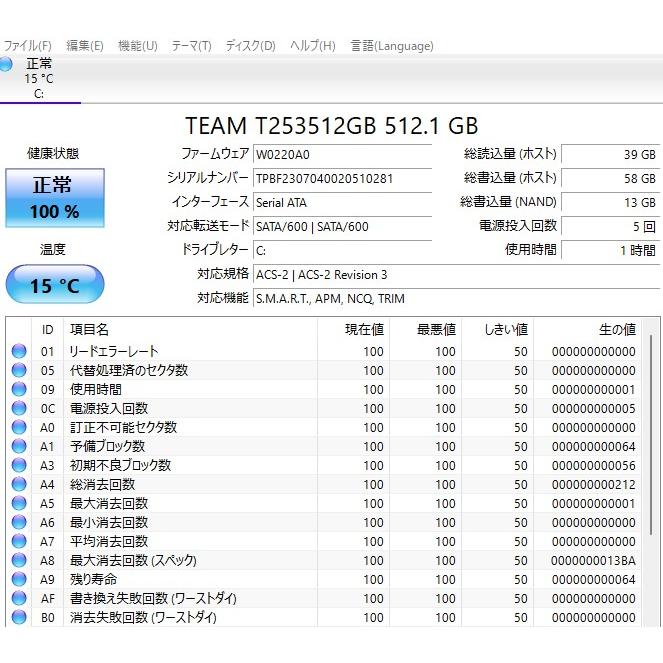Click the features field S.M.A.R.T., APM, NCQ, TRIM
This screenshot has width=663, height=663.
tap(456, 299)
